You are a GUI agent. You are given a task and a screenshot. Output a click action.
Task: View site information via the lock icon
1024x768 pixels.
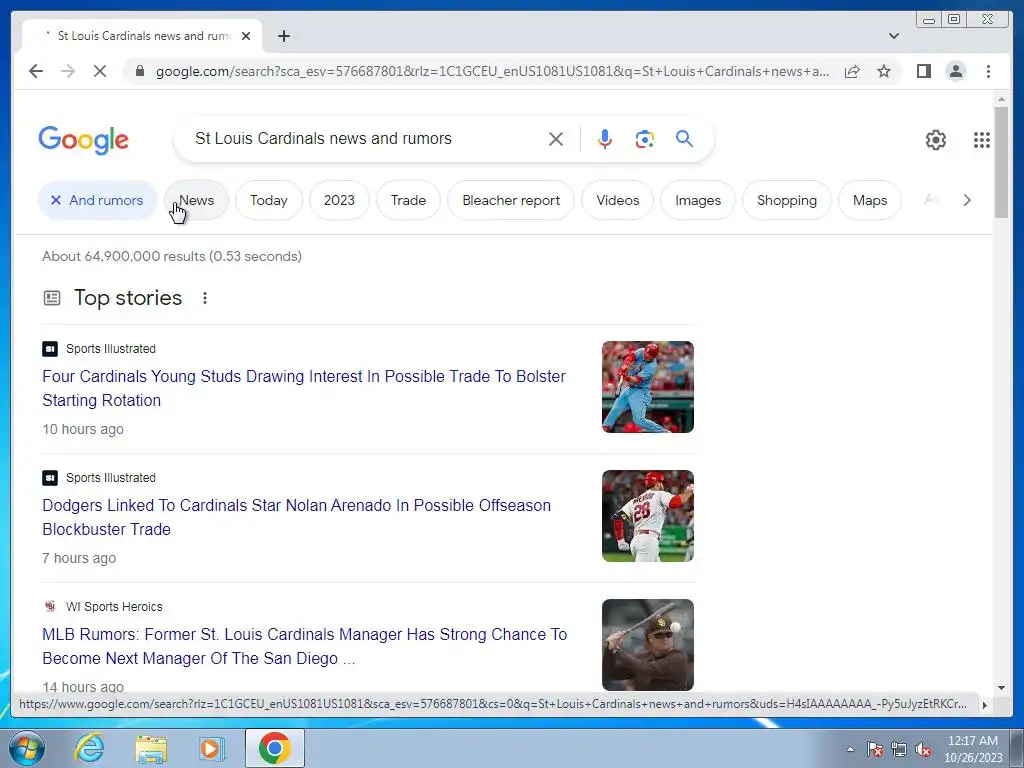[x=139, y=71]
